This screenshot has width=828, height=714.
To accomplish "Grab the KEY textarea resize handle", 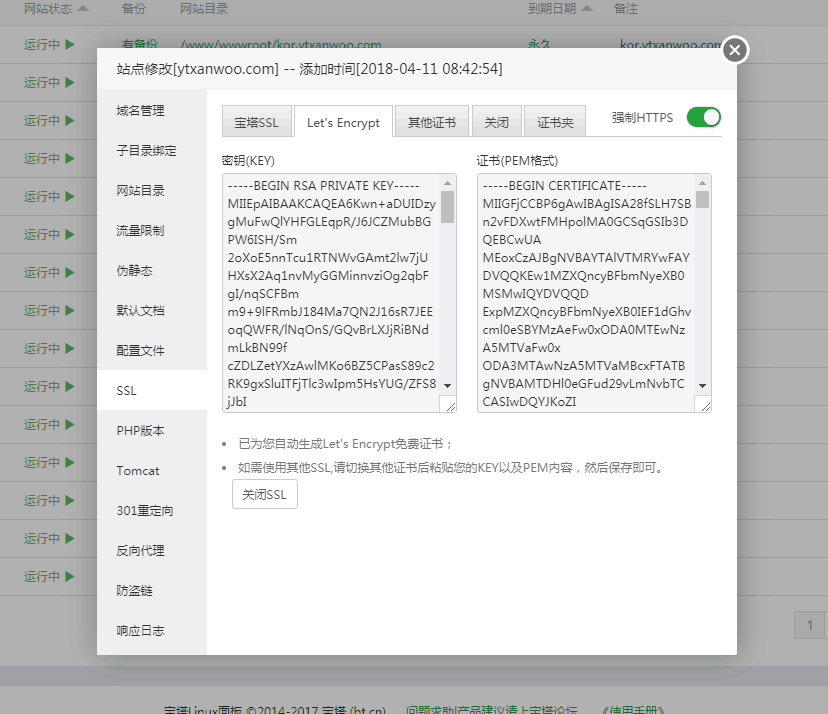I will (x=448, y=404).
